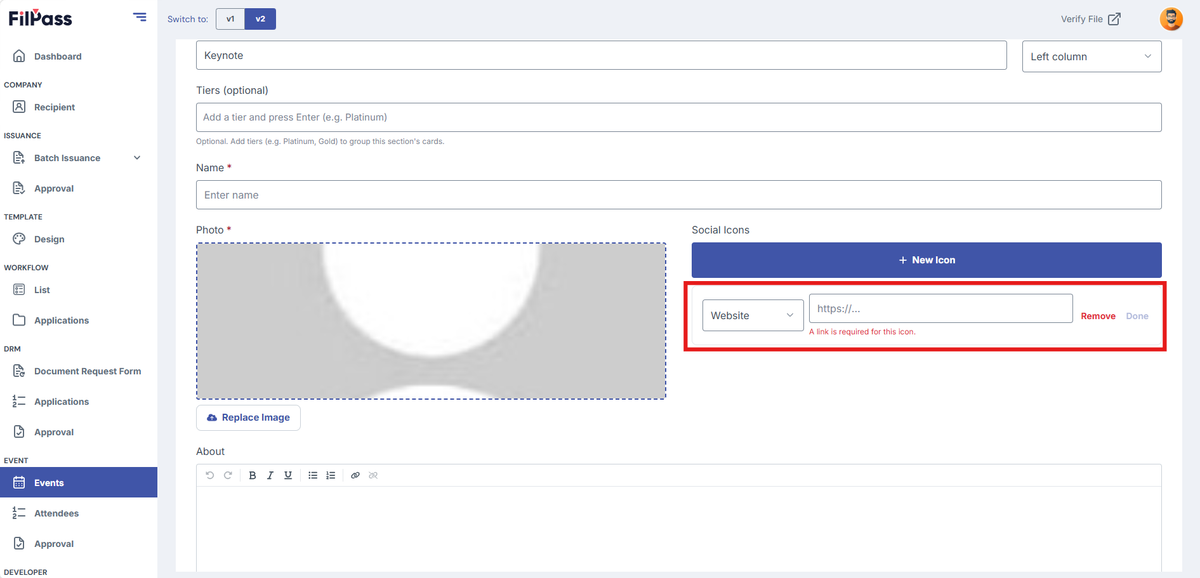Click Replace Image button
Screen dimensions: 1200x578
[x=248, y=417]
